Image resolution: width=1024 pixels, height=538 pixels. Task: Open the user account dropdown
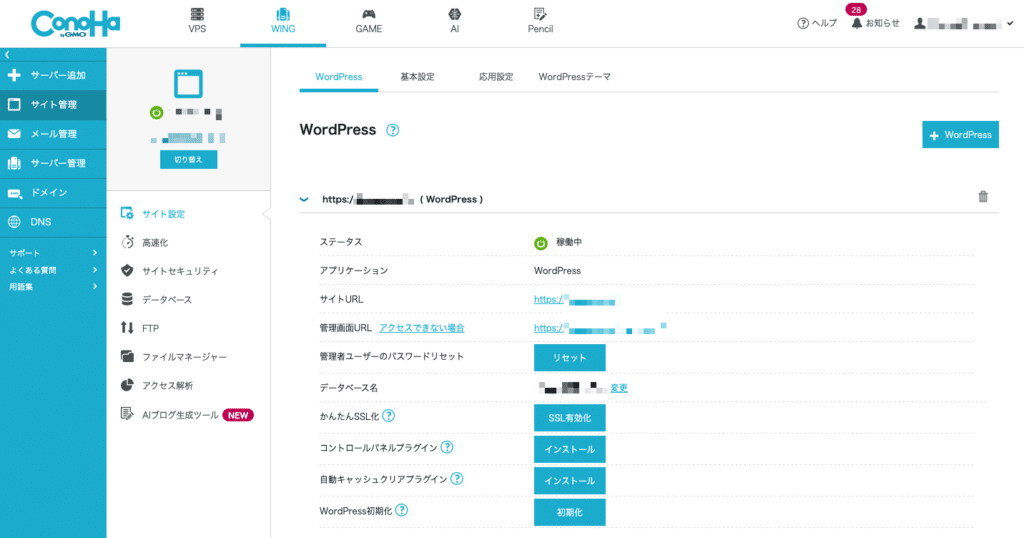click(963, 24)
